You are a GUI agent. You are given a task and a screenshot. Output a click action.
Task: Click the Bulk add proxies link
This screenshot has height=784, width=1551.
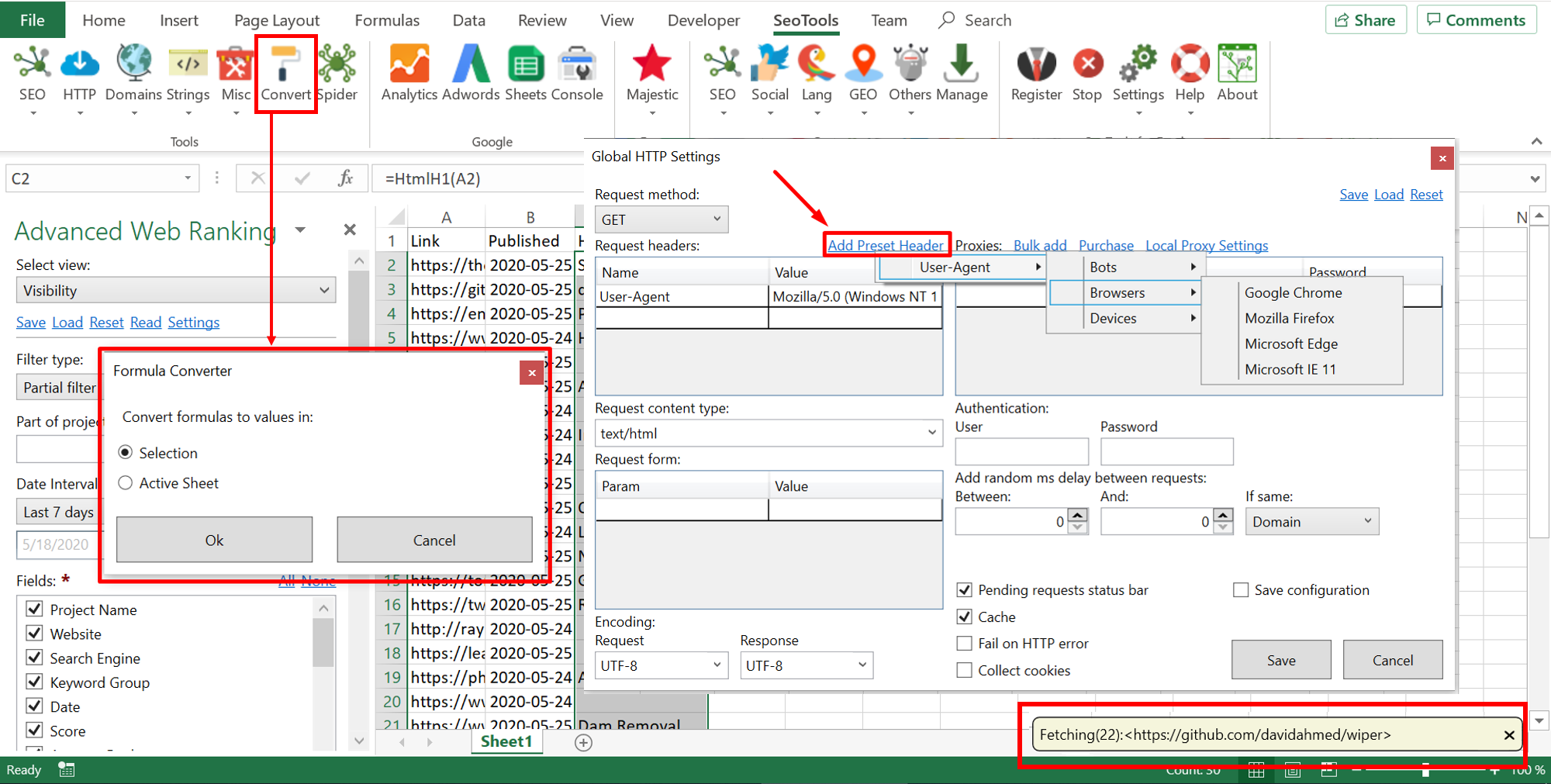(x=1040, y=245)
